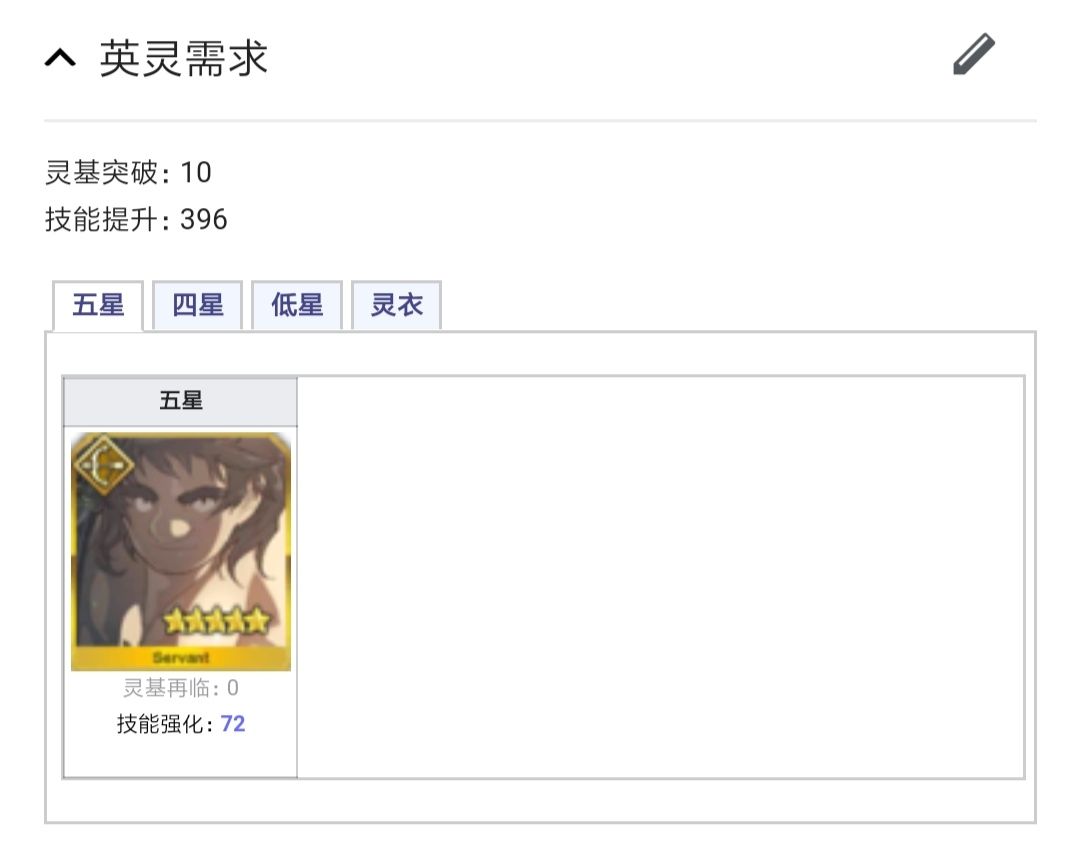Click the 灵基突破 label

coord(102,173)
